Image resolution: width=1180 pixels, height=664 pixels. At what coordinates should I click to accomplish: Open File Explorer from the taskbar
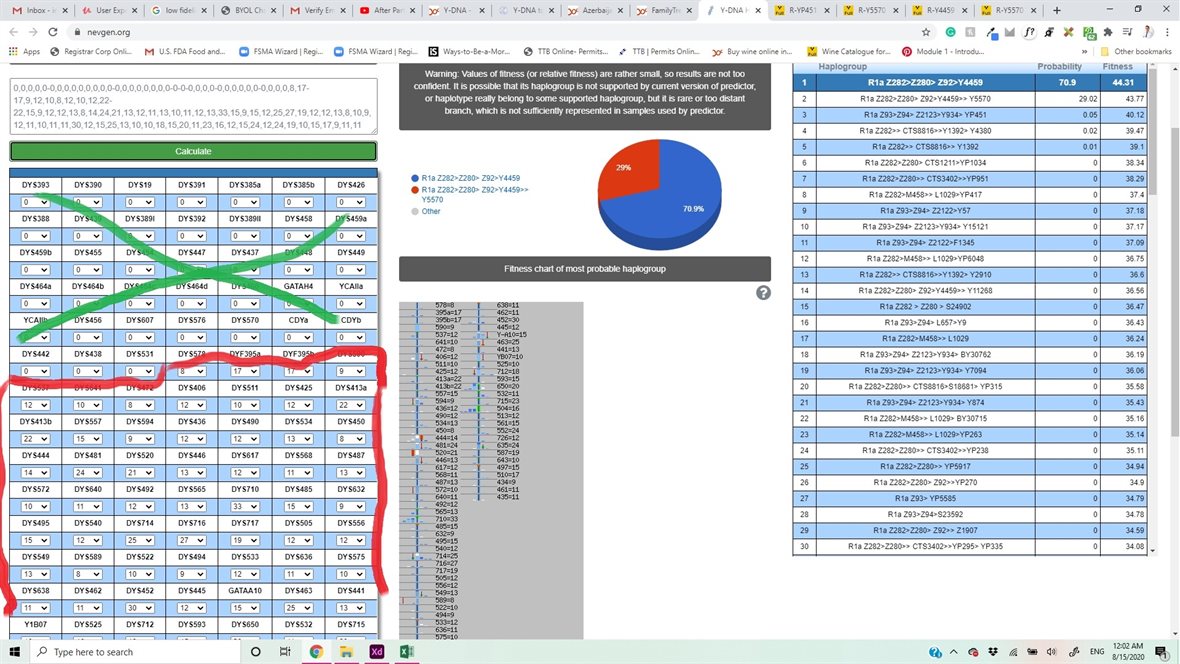click(x=345, y=651)
